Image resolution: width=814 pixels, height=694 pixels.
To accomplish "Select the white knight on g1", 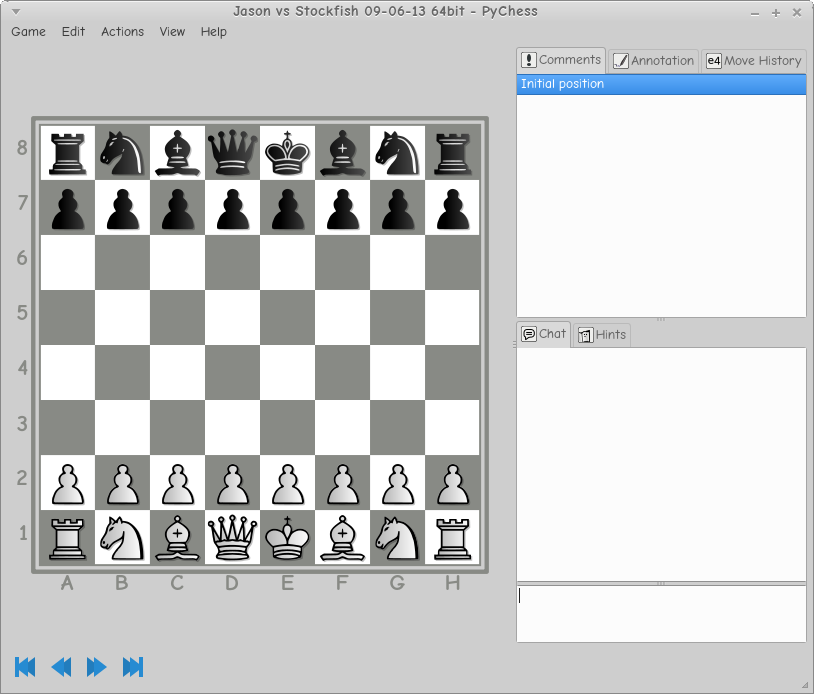I will (397, 538).
